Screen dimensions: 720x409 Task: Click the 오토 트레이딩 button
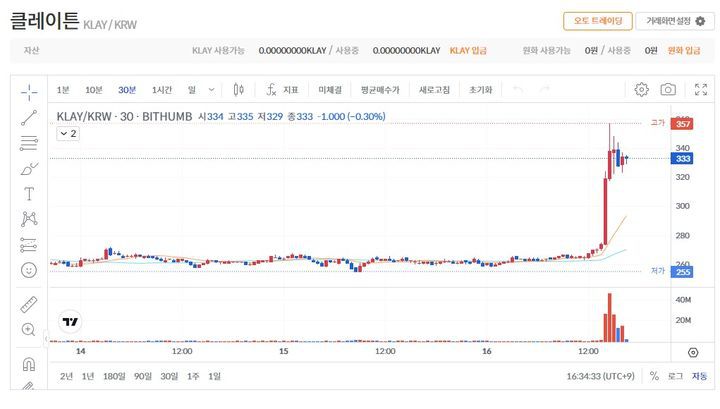pyautogui.click(x=597, y=21)
